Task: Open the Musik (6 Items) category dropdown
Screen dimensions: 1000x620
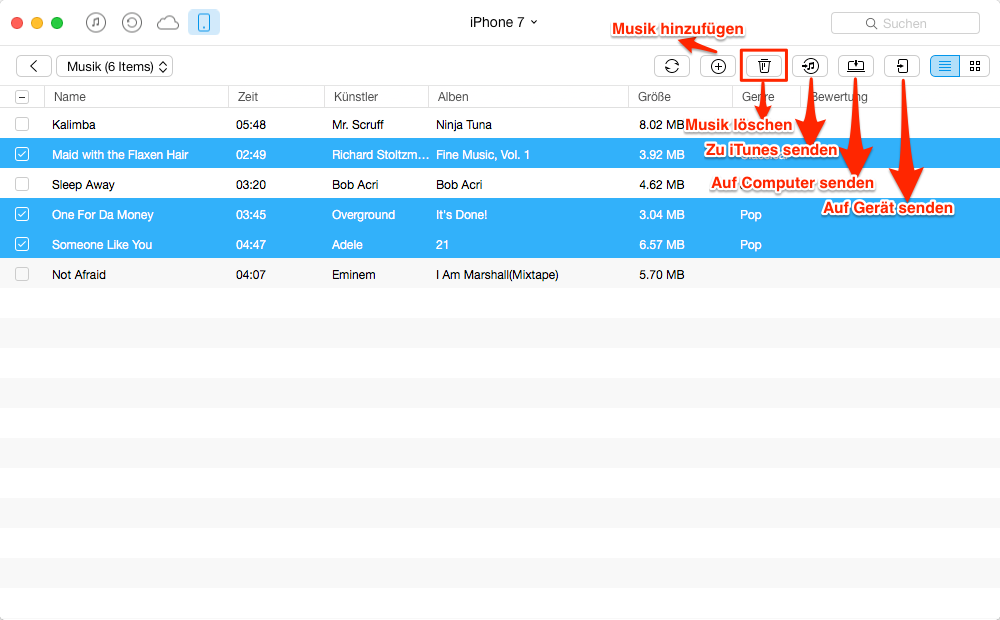Action: (115, 66)
